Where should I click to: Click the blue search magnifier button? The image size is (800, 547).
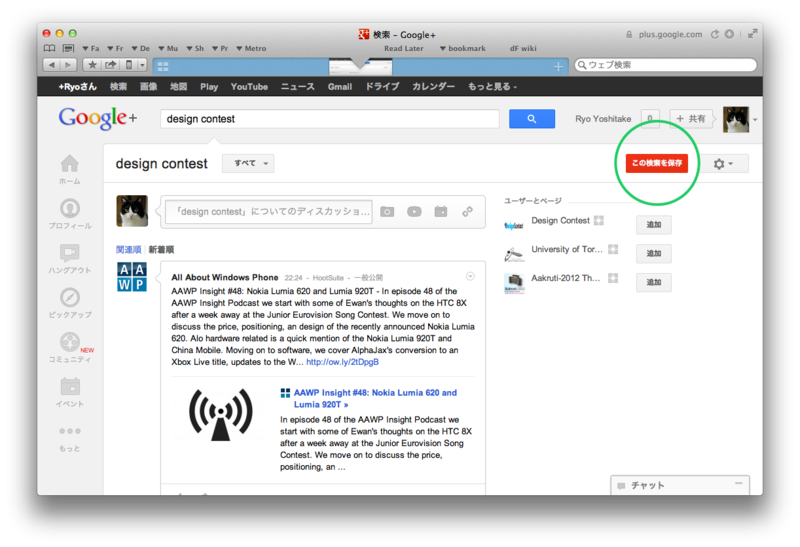pyautogui.click(x=532, y=119)
